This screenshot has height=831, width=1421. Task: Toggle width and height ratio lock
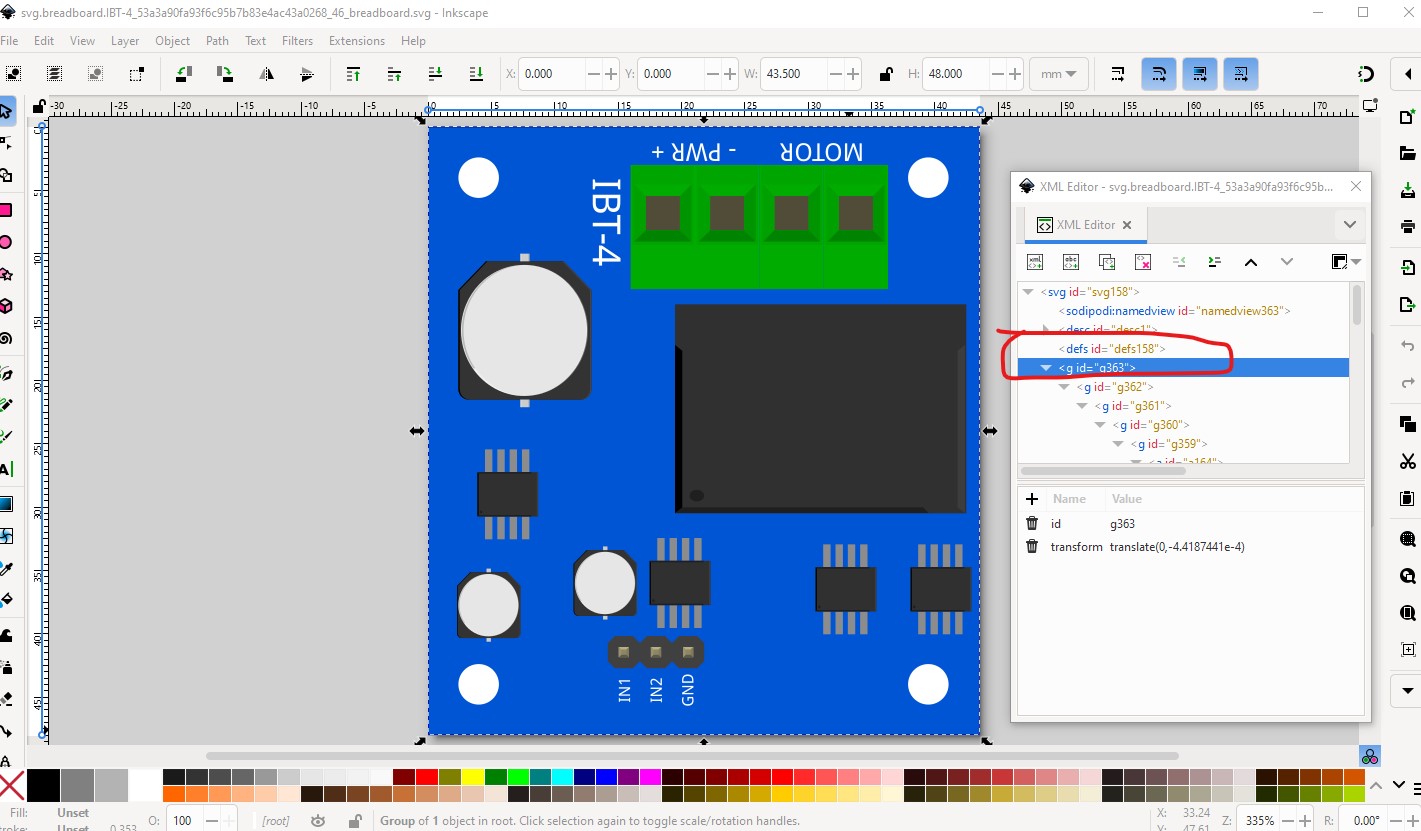885,74
